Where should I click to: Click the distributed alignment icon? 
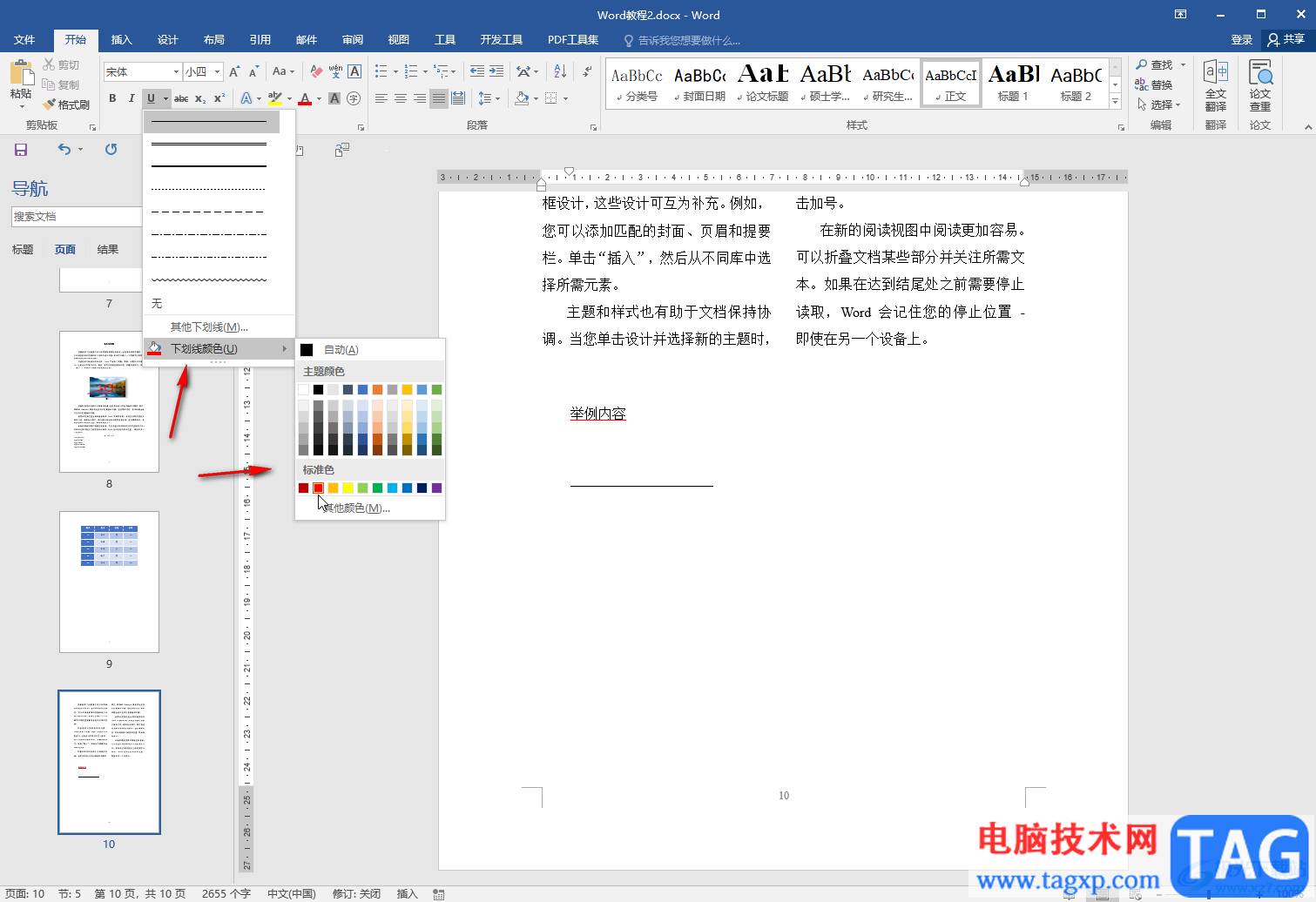click(458, 98)
